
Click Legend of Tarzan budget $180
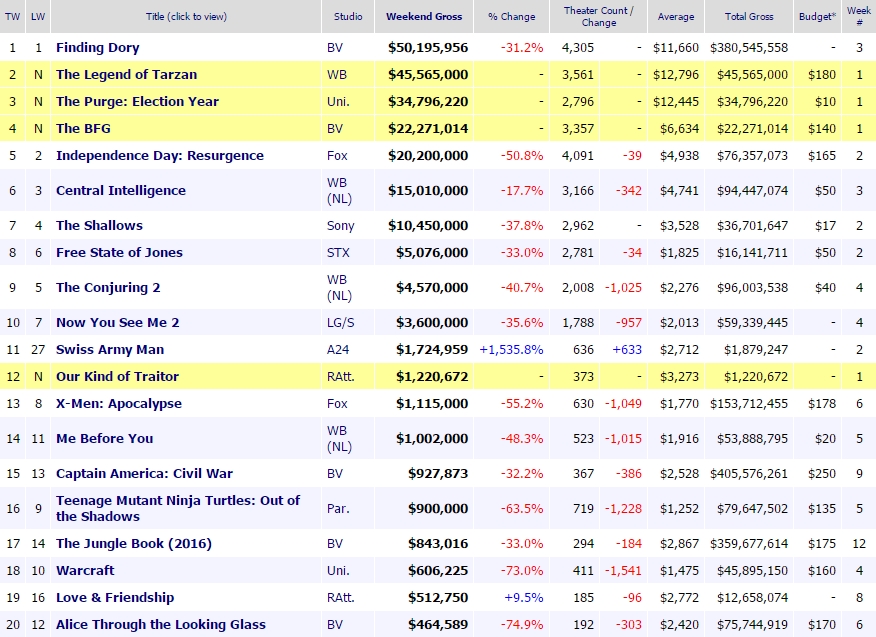[x=822, y=74]
